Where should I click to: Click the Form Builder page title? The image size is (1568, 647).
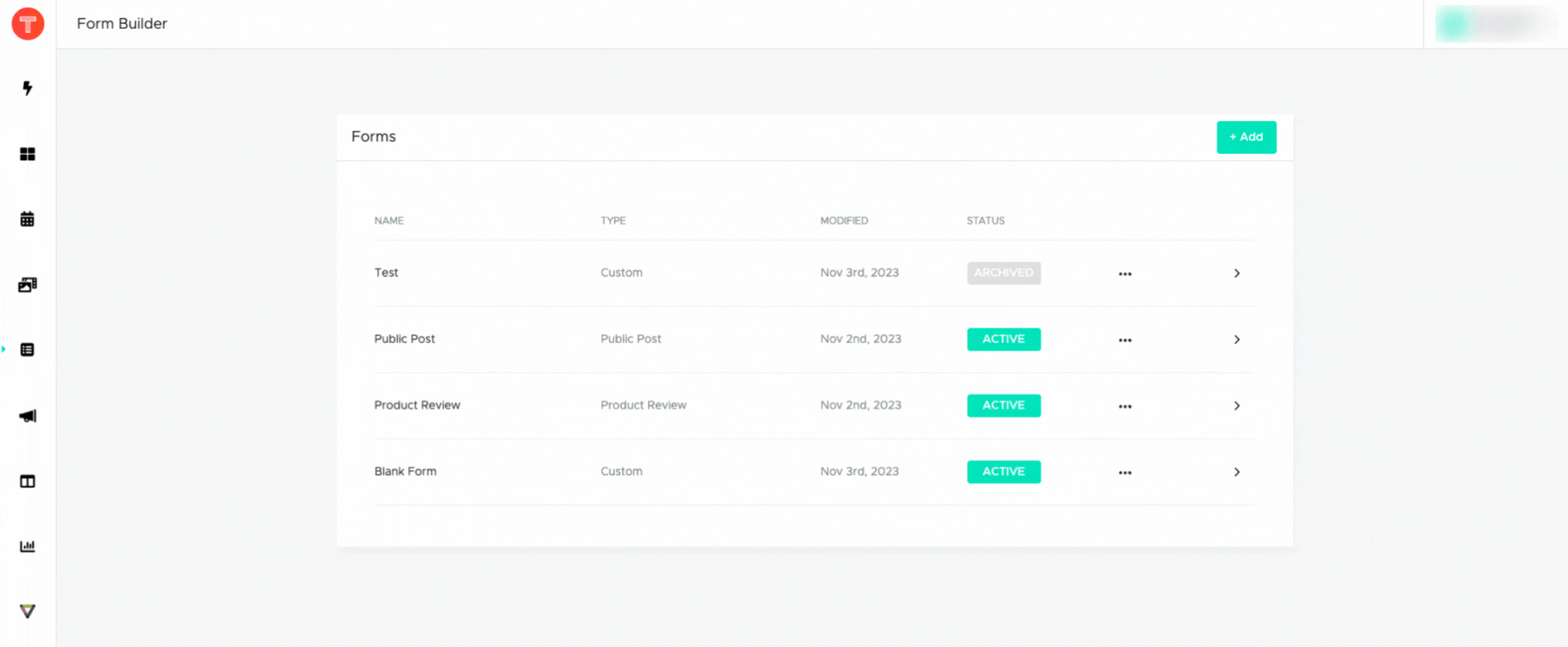pos(122,23)
